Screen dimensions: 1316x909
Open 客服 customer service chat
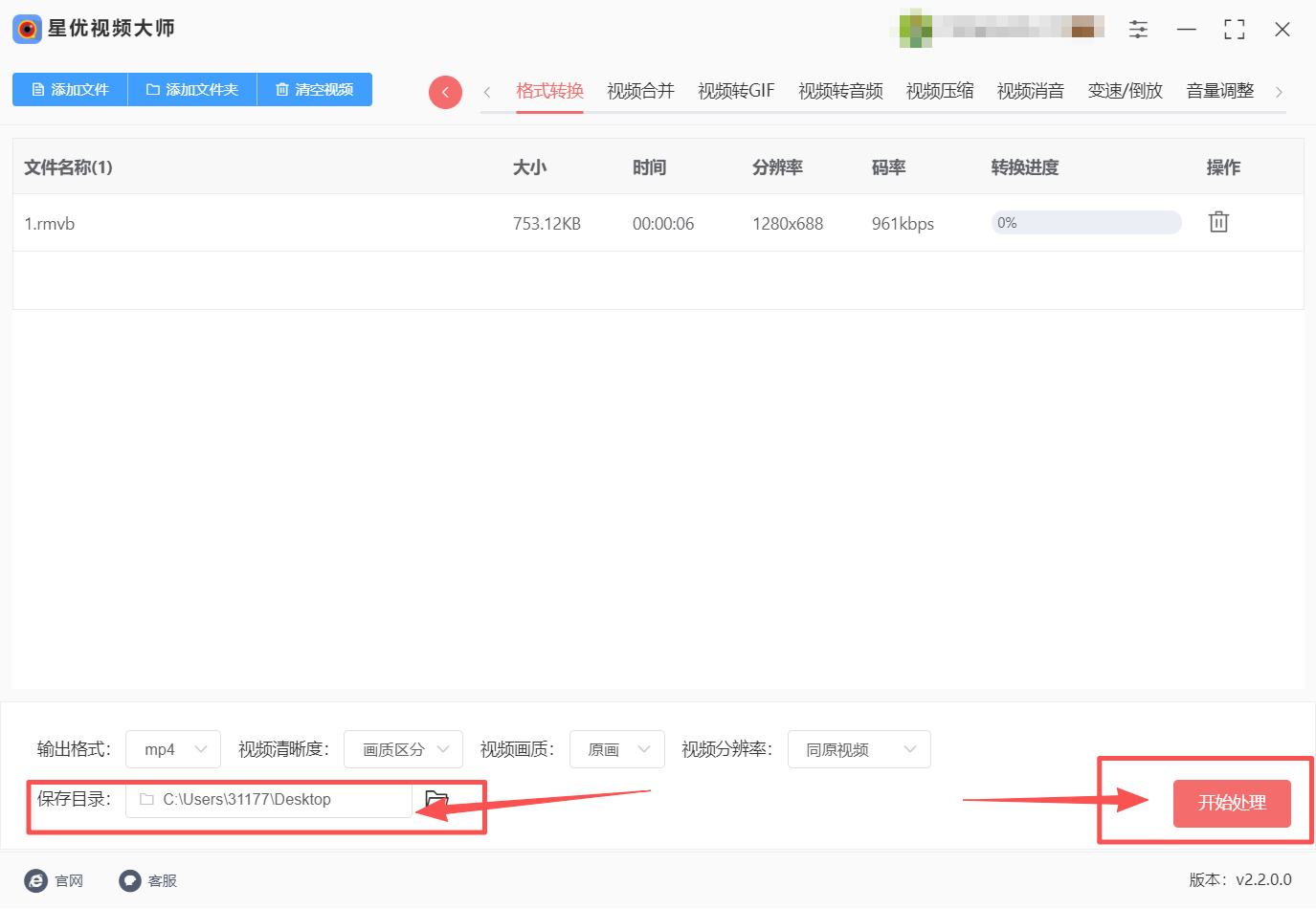coord(148,880)
